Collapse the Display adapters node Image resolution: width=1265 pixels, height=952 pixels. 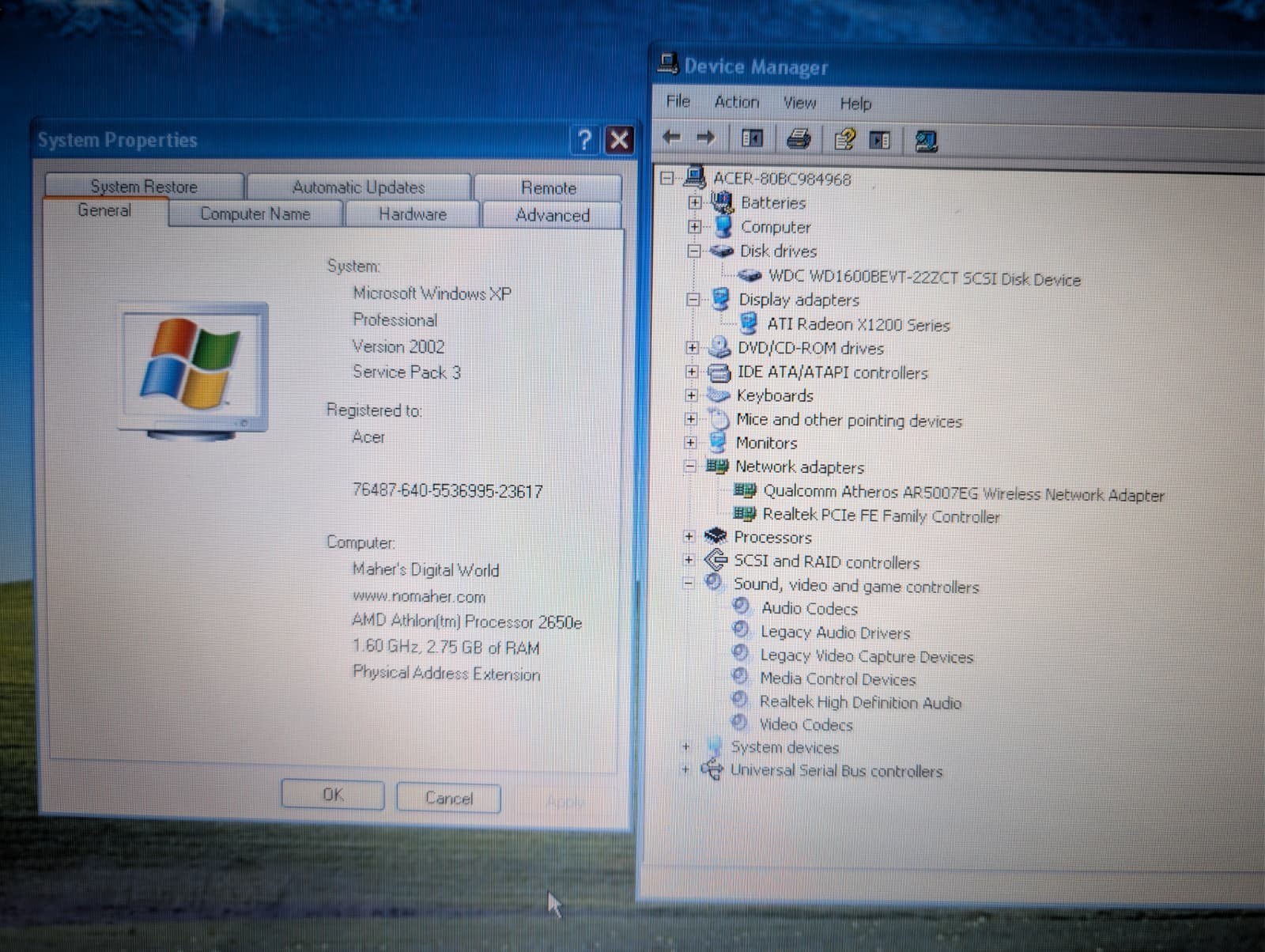[693, 300]
